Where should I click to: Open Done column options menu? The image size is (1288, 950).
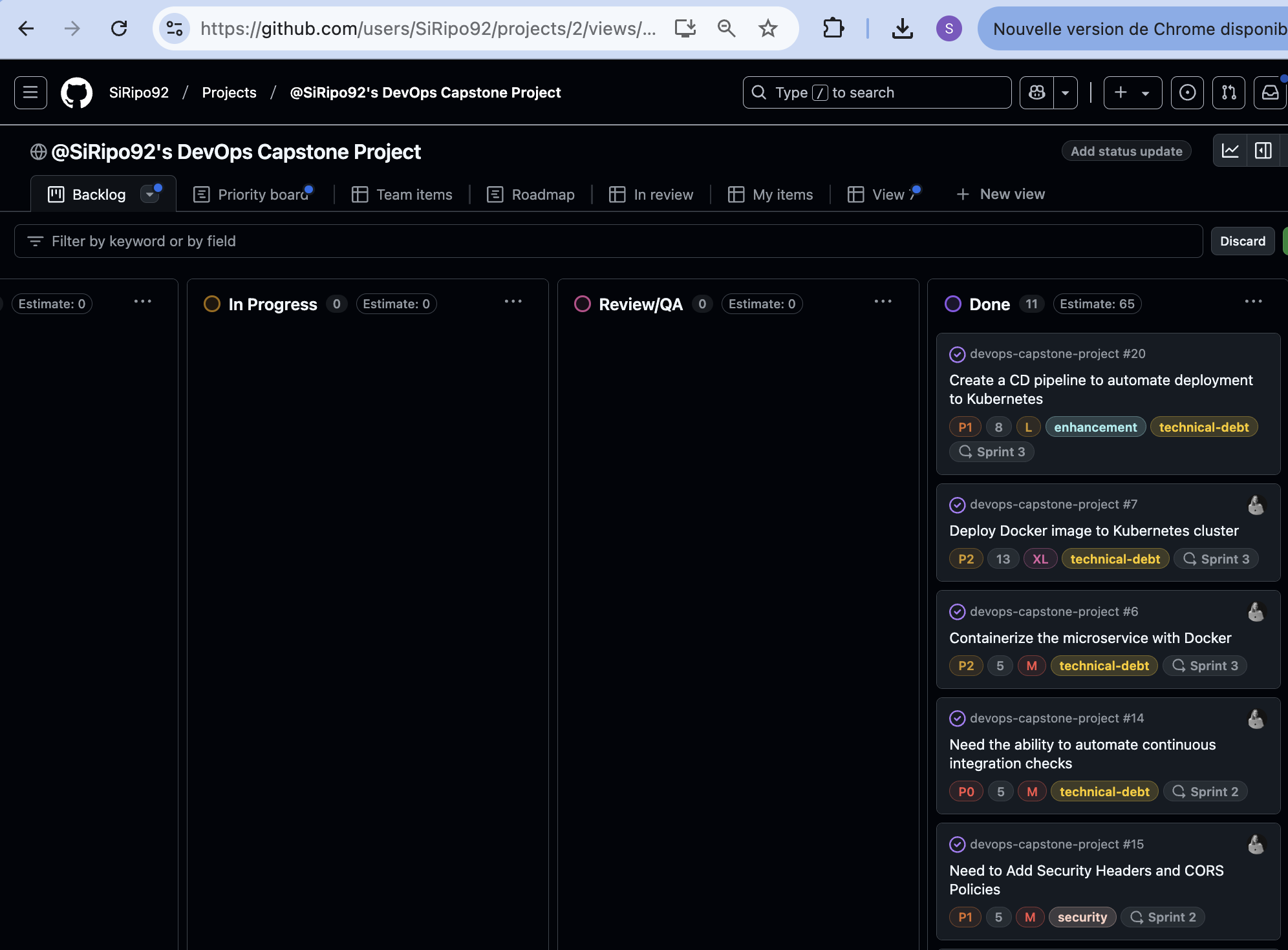[x=1253, y=302]
